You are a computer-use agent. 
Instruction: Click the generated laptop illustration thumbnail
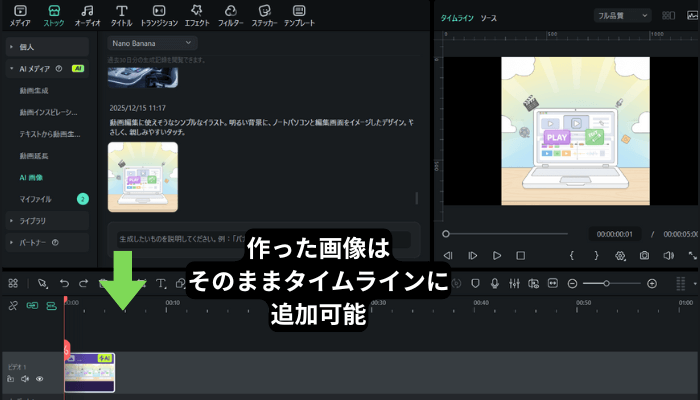pyautogui.click(x=143, y=177)
